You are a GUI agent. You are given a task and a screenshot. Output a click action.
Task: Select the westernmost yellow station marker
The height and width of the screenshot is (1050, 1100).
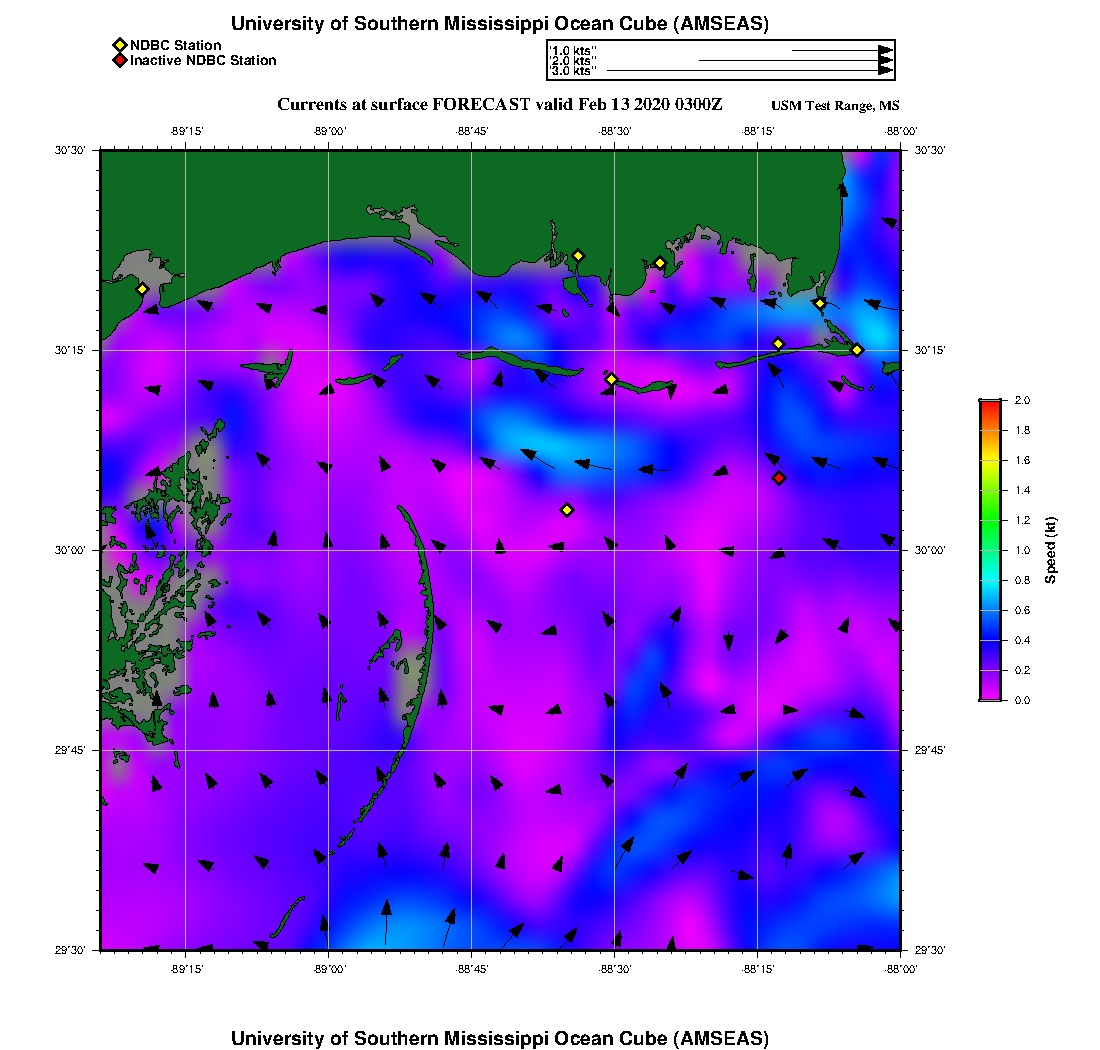click(x=142, y=289)
